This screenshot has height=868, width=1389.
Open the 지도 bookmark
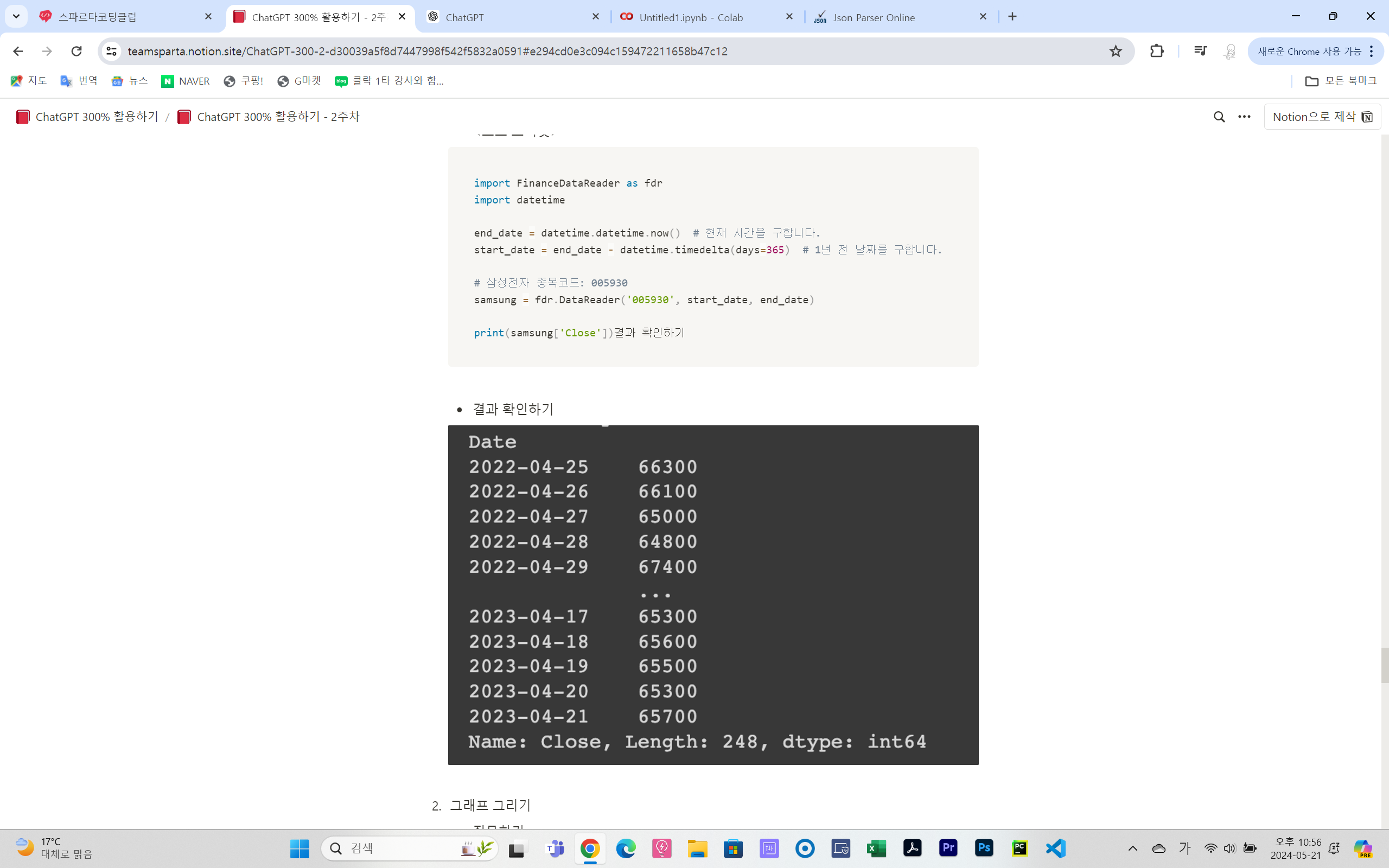point(29,81)
